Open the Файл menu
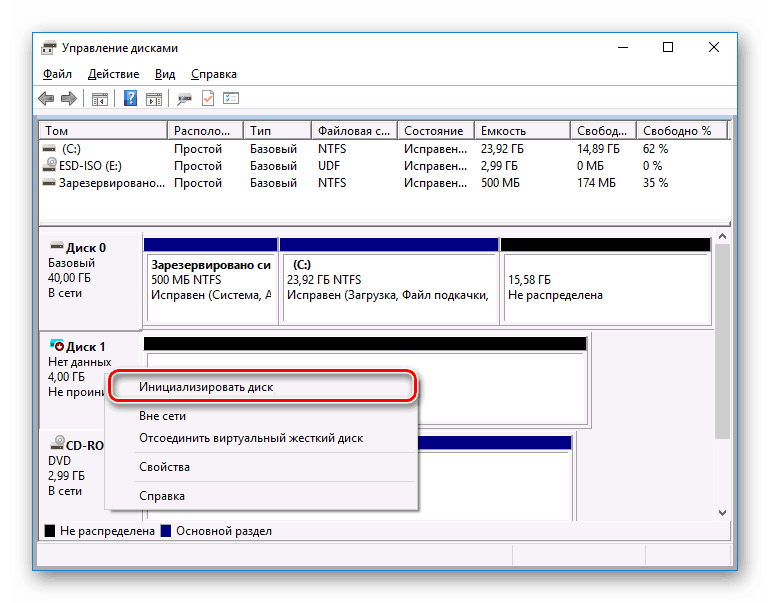The width and height of the screenshot is (770, 603). [x=57, y=74]
